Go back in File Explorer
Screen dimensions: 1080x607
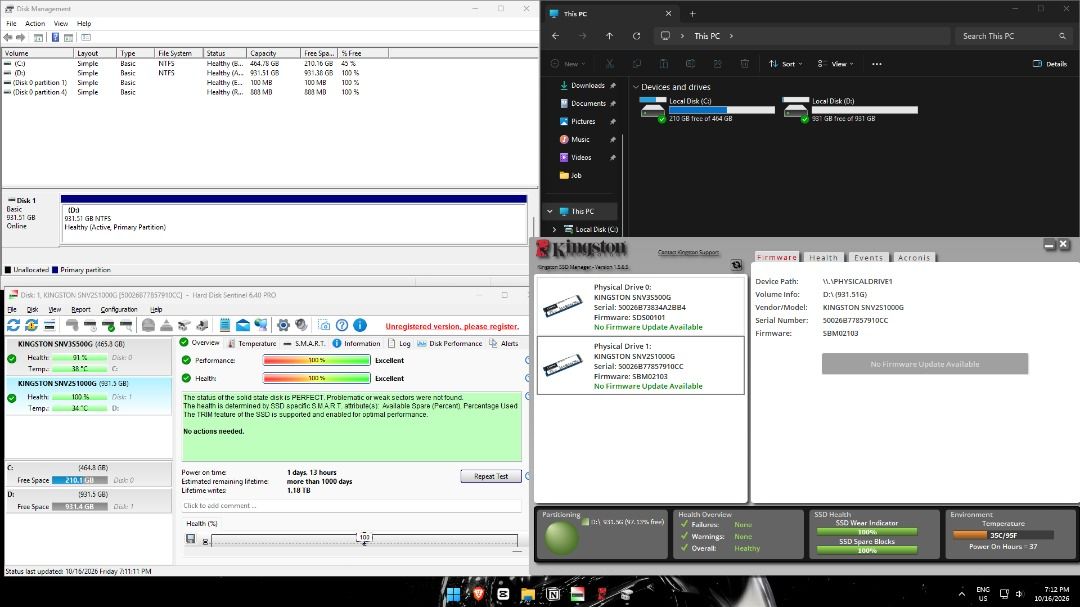[x=556, y=36]
